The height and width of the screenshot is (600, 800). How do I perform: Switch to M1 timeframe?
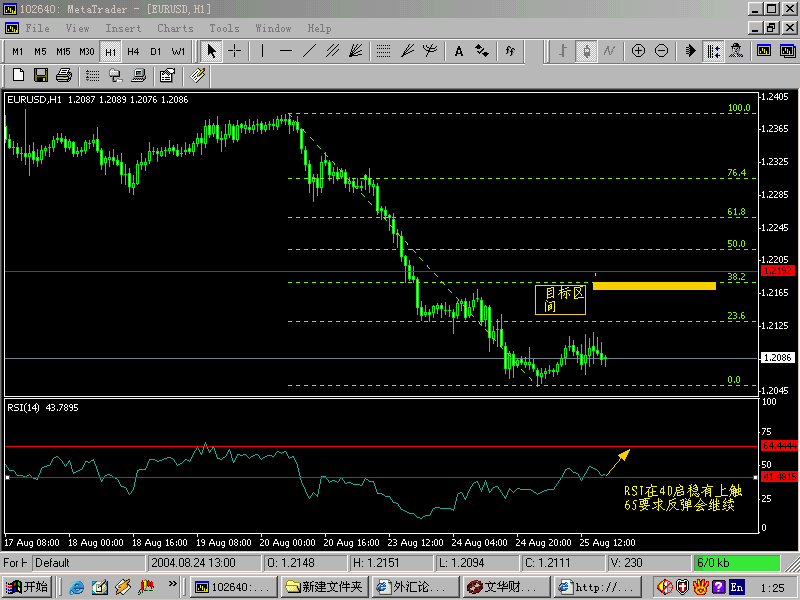[17, 52]
